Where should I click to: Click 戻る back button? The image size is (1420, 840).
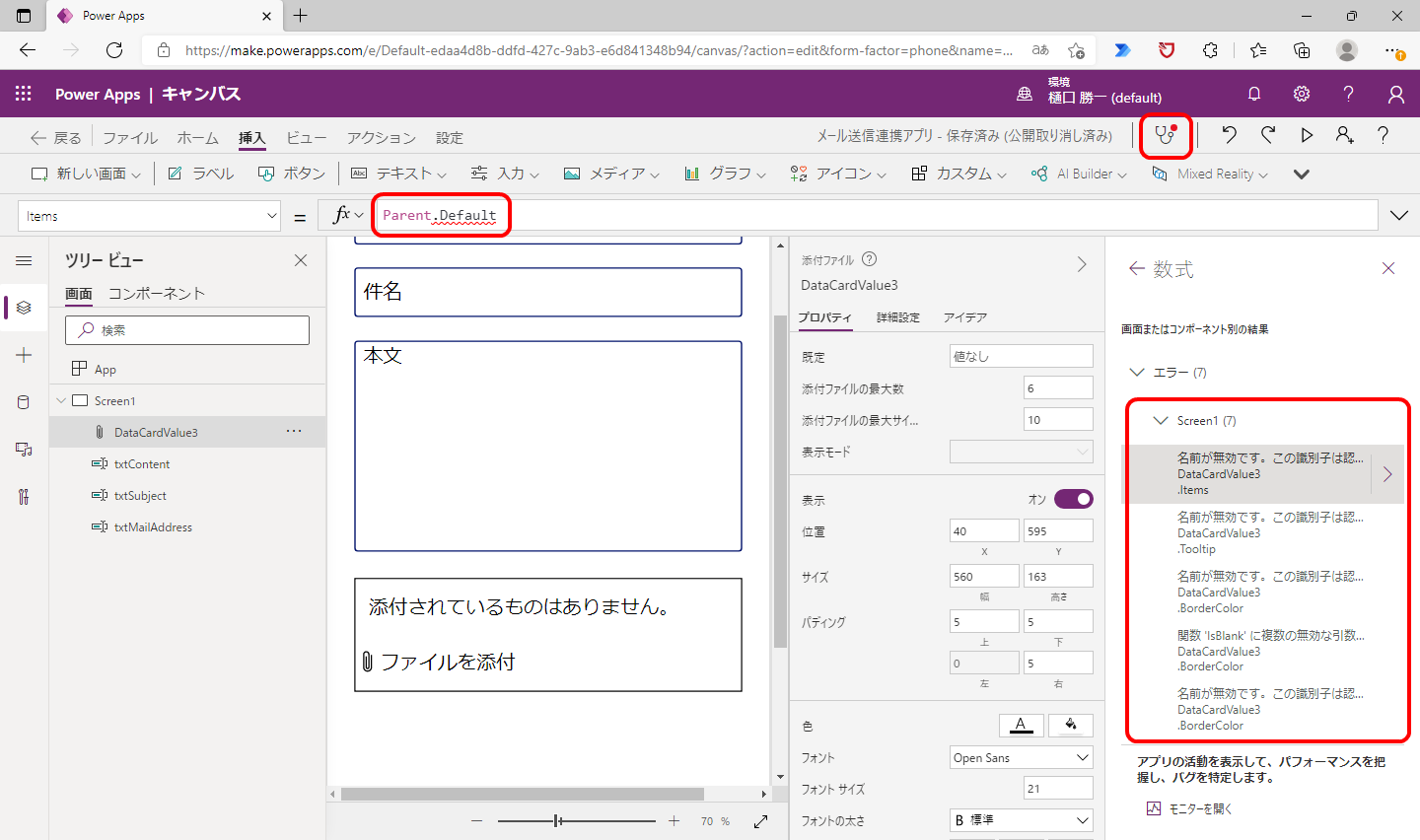pyautogui.click(x=55, y=138)
